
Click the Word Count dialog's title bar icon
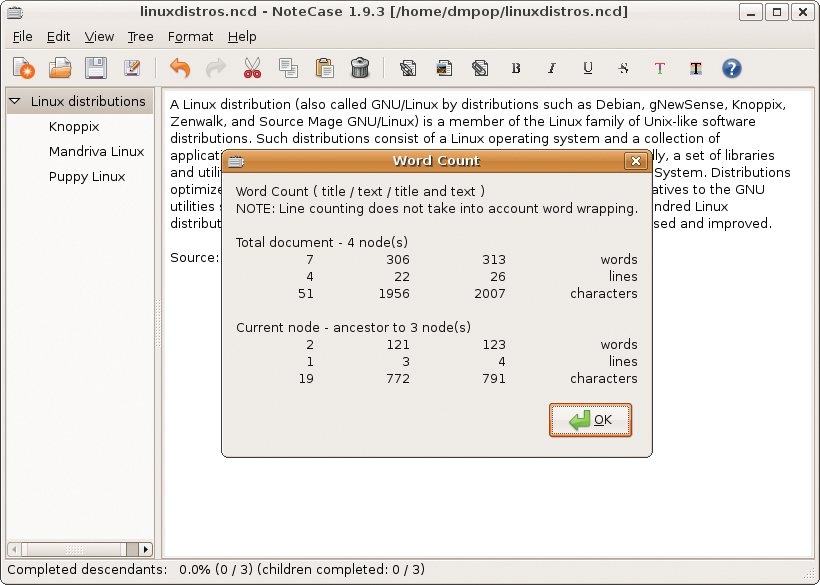tap(236, 161)
